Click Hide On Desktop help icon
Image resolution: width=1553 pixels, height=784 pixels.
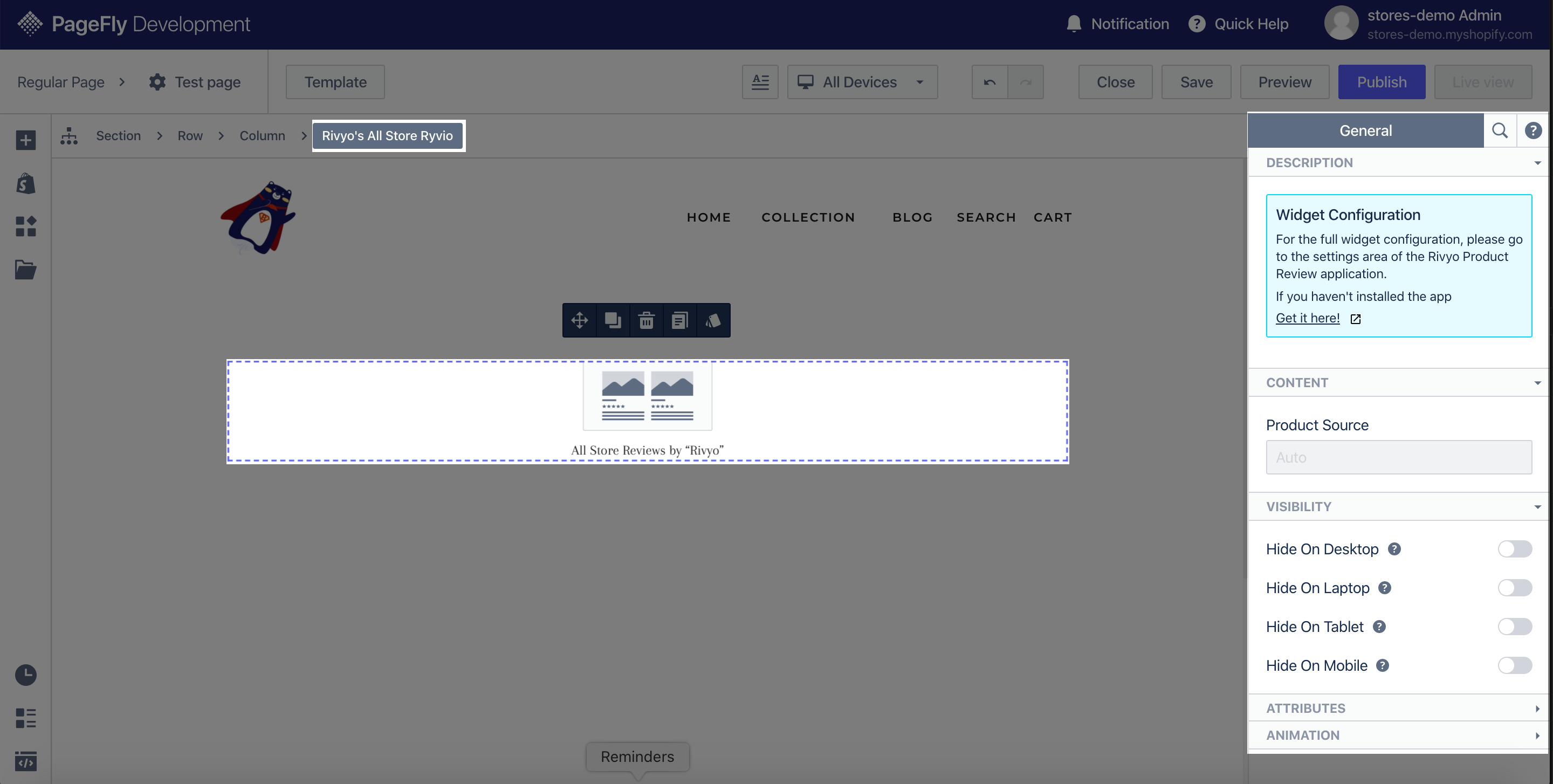1394,549
